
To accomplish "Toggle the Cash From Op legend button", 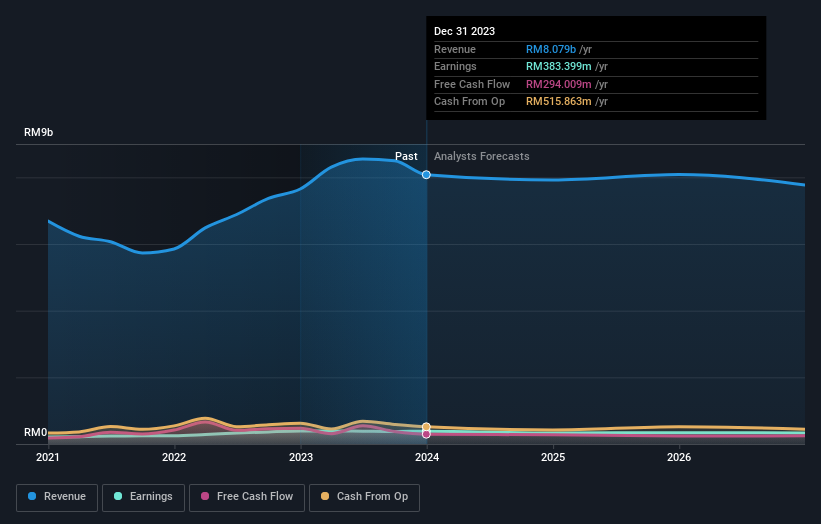I will [x=364, y=497].
